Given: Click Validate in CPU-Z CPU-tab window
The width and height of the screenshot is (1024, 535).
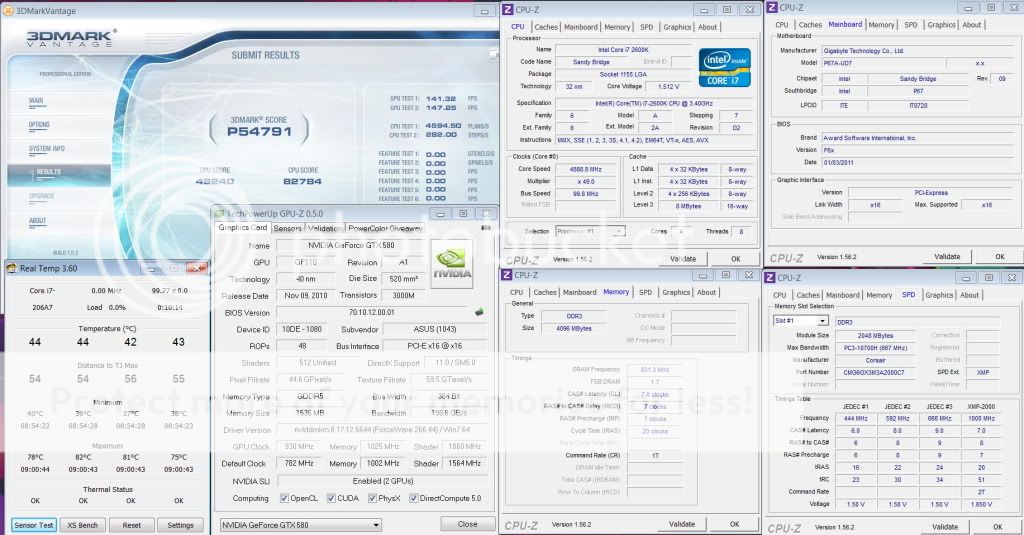Looking at the screenshot, I should click(682, 259).
